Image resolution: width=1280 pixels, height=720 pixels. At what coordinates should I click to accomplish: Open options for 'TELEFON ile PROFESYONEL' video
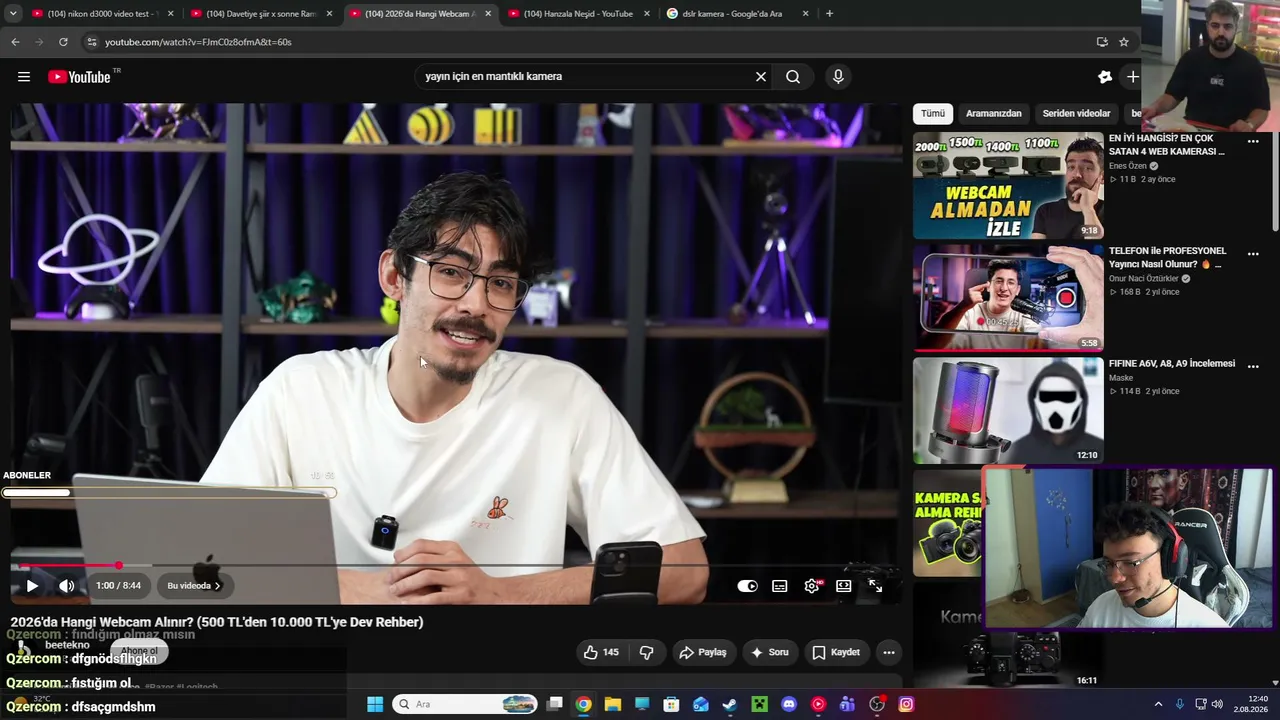[x=1253, y=254]
